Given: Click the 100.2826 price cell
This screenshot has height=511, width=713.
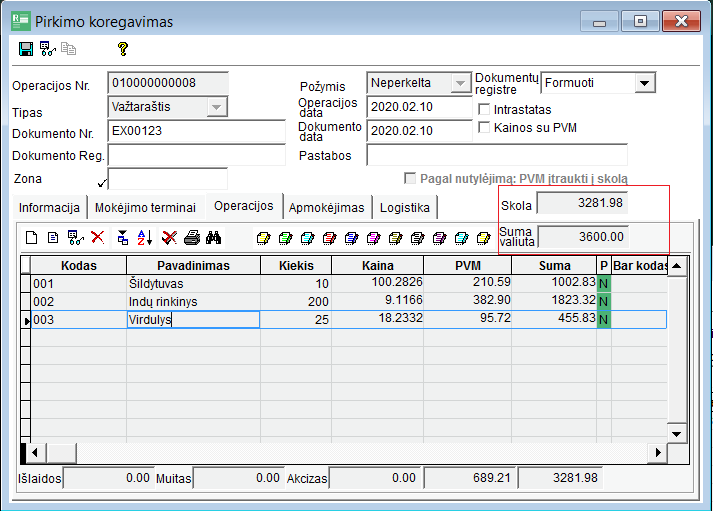Looking at the screenshot, I should tap(377, 283).
